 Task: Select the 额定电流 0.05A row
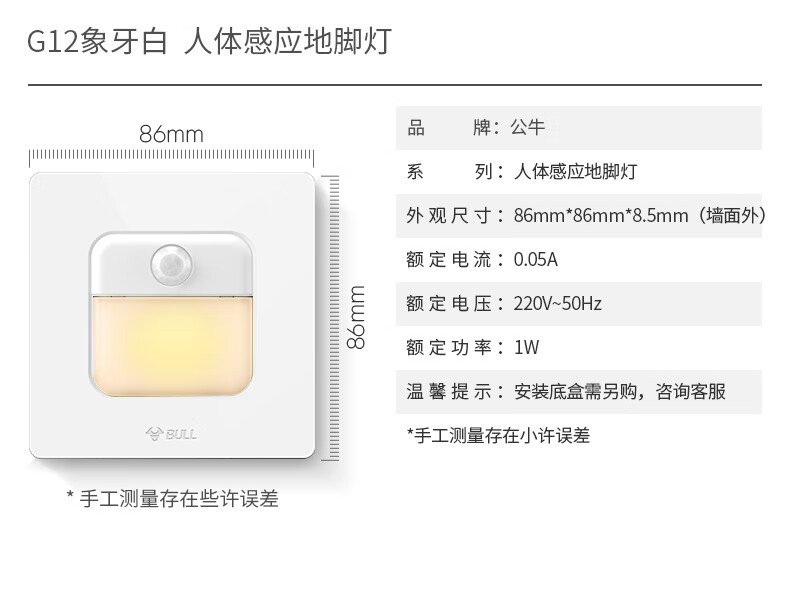coord(578,259)
